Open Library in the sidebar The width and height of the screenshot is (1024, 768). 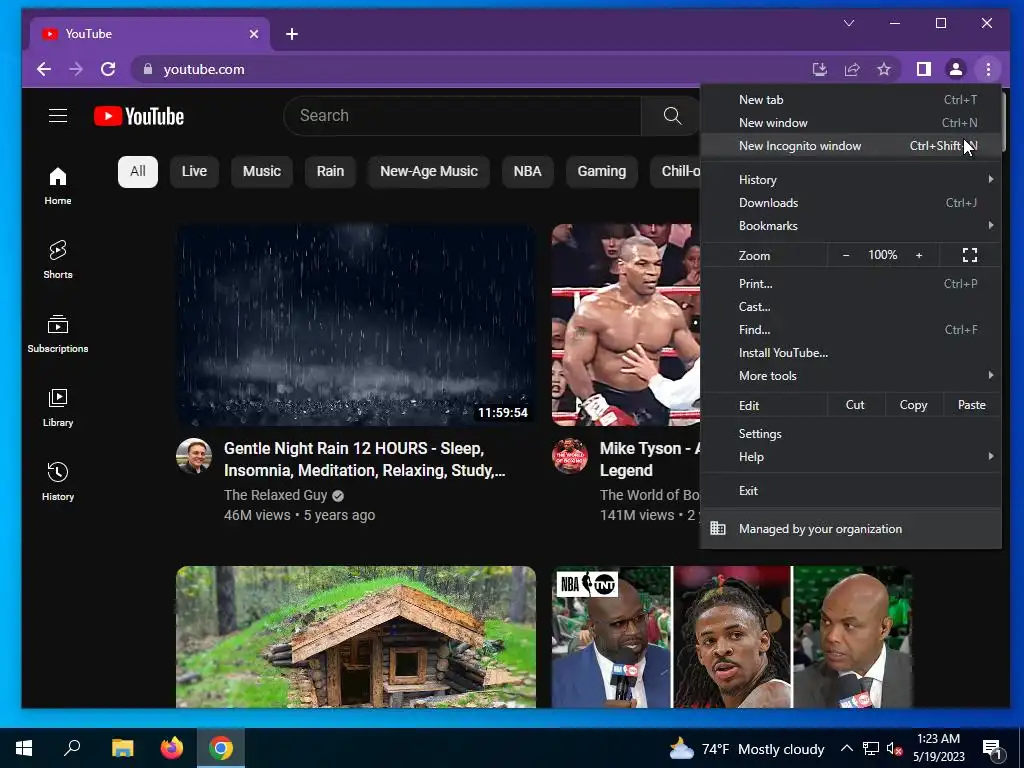click(58, 408)
